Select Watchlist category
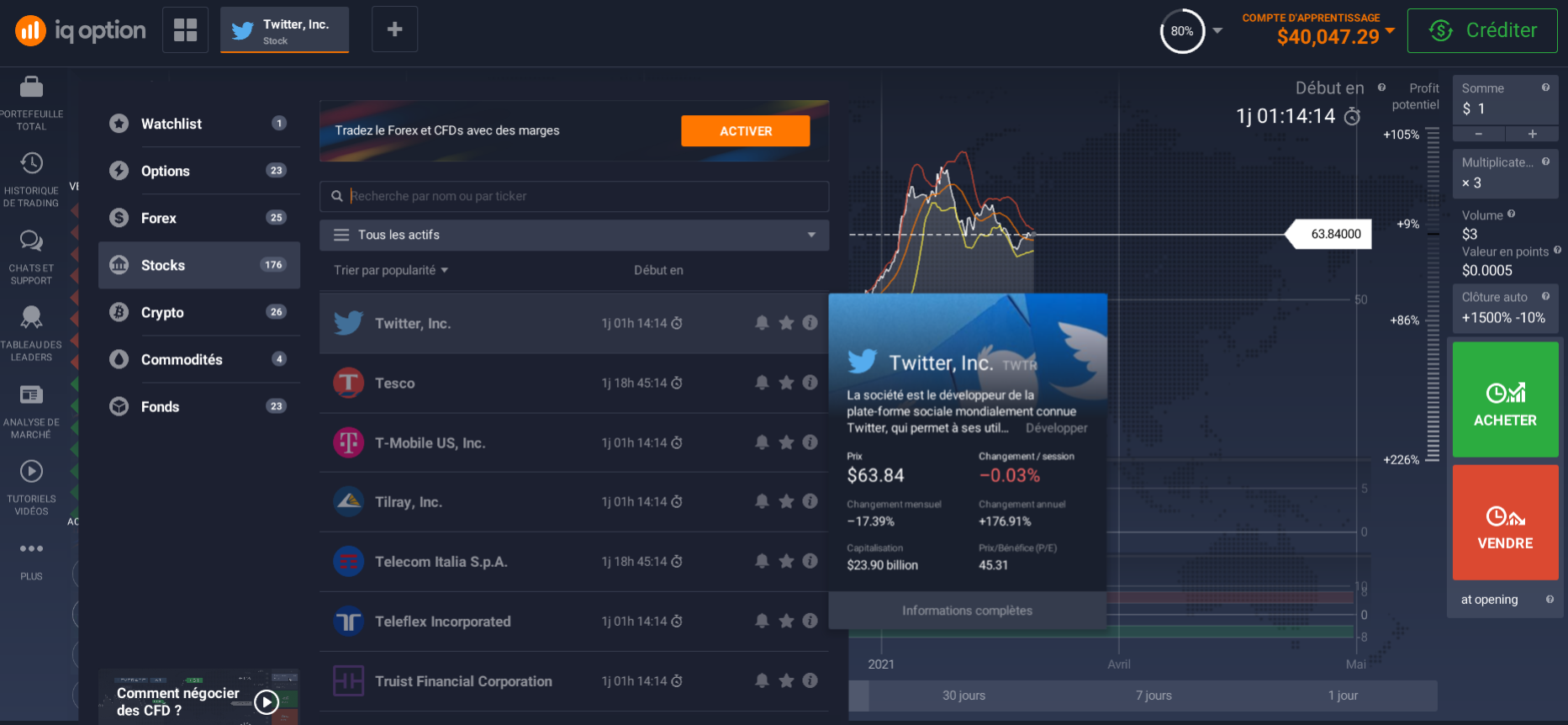1568x725 pixels. click(x=199, y=124)
